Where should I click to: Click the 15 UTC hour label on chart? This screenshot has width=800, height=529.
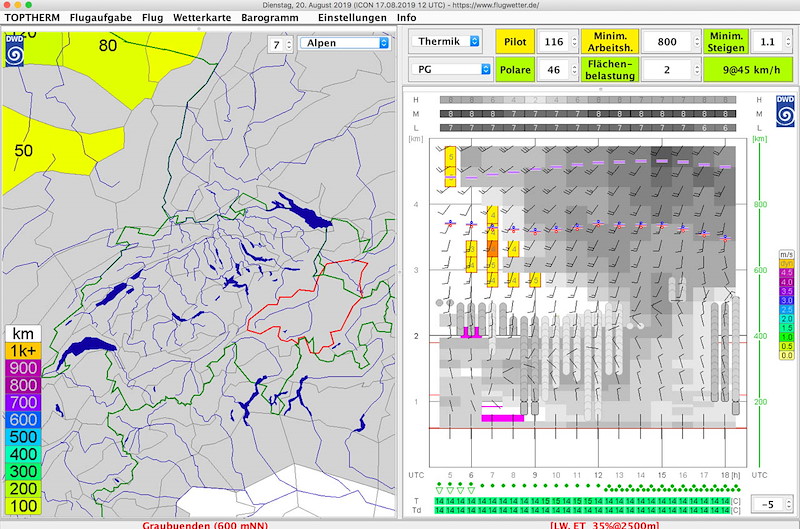662,475
